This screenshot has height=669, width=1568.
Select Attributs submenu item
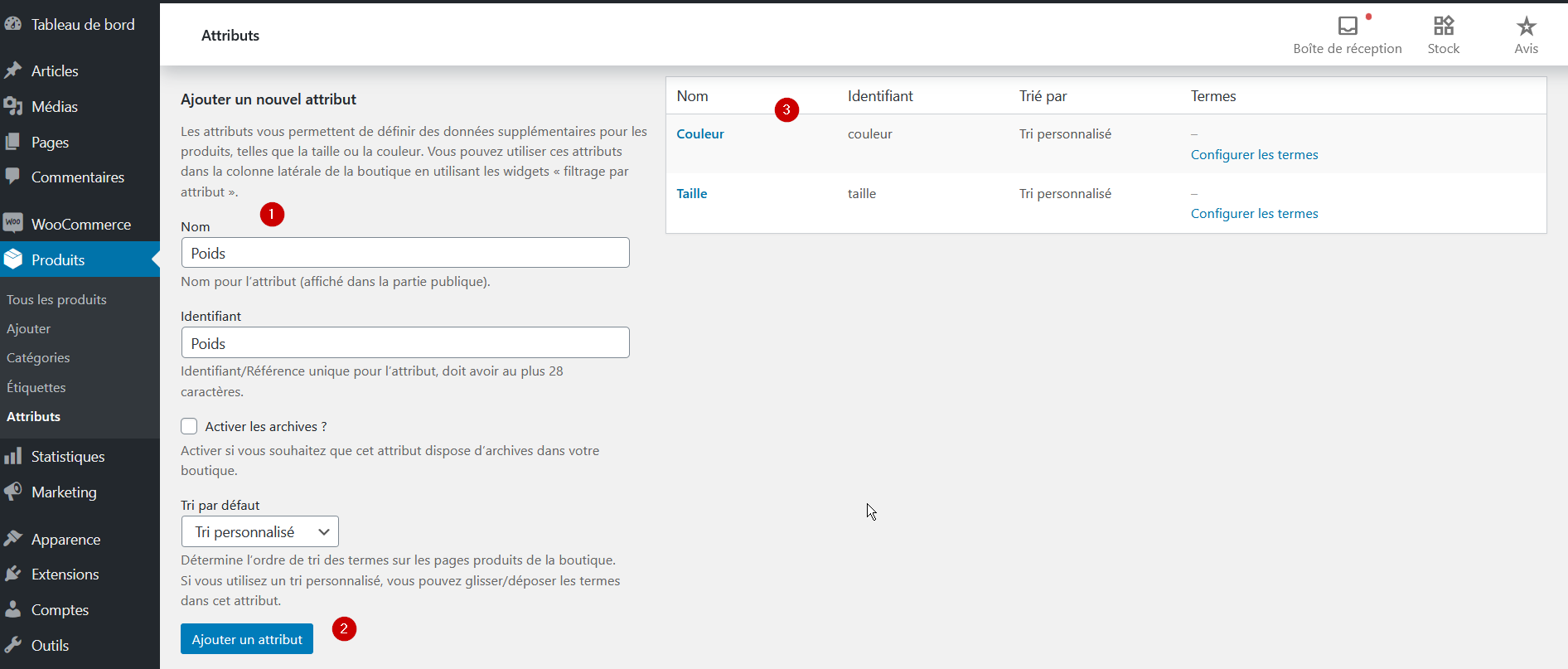(x=33, y=416)
